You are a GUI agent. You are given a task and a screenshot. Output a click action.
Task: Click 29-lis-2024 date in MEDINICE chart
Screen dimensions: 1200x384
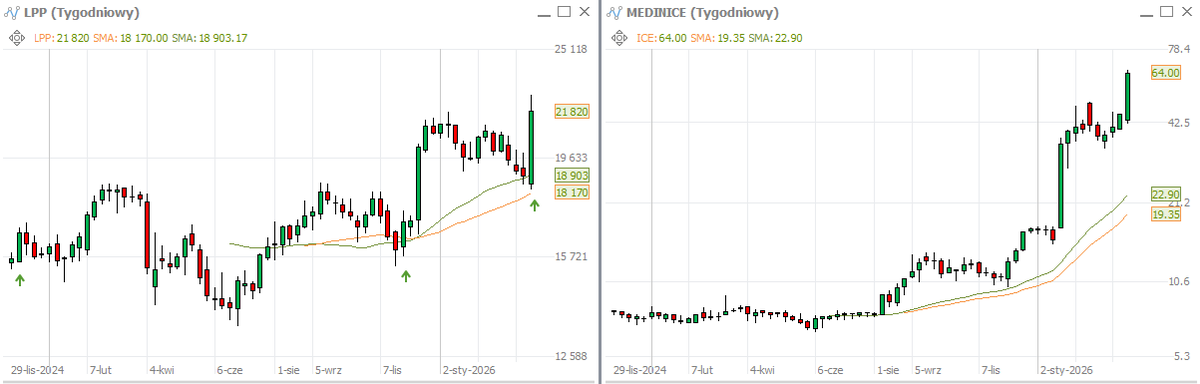coord(640,370)
